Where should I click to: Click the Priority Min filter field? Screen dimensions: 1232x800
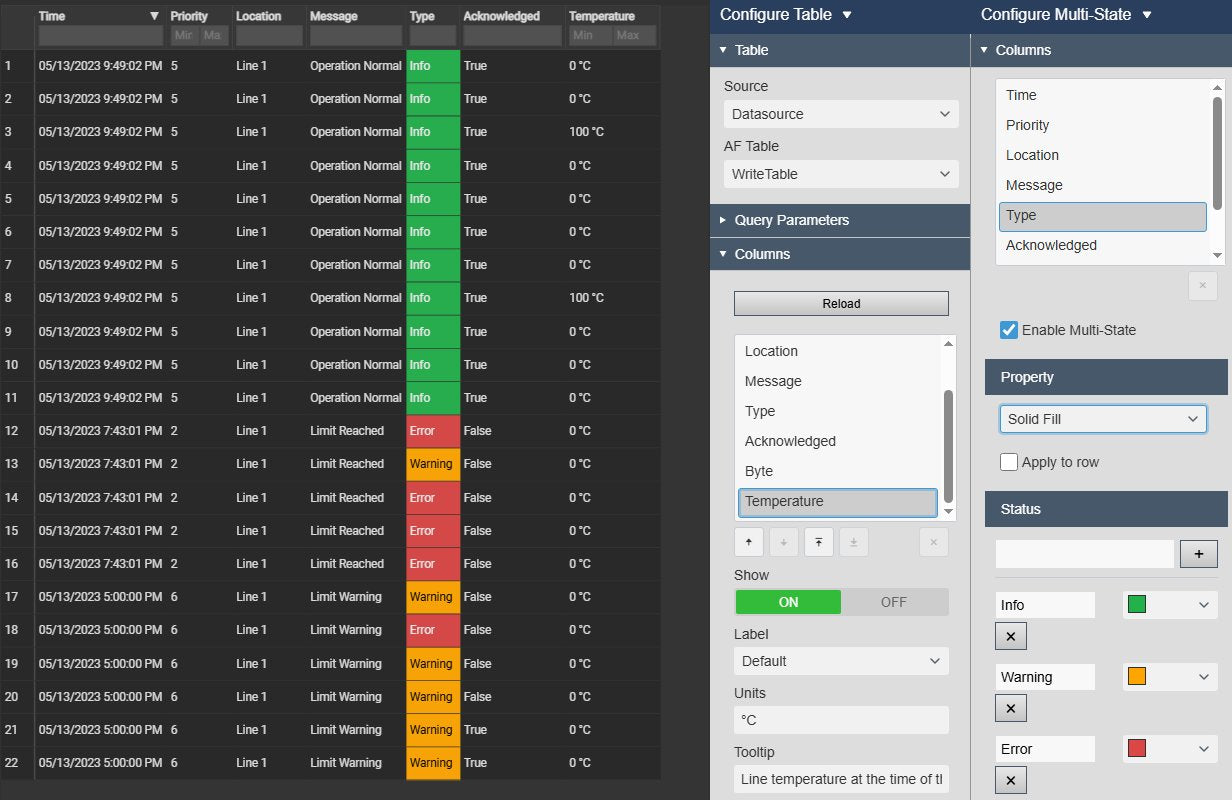[x=184, y=36]
